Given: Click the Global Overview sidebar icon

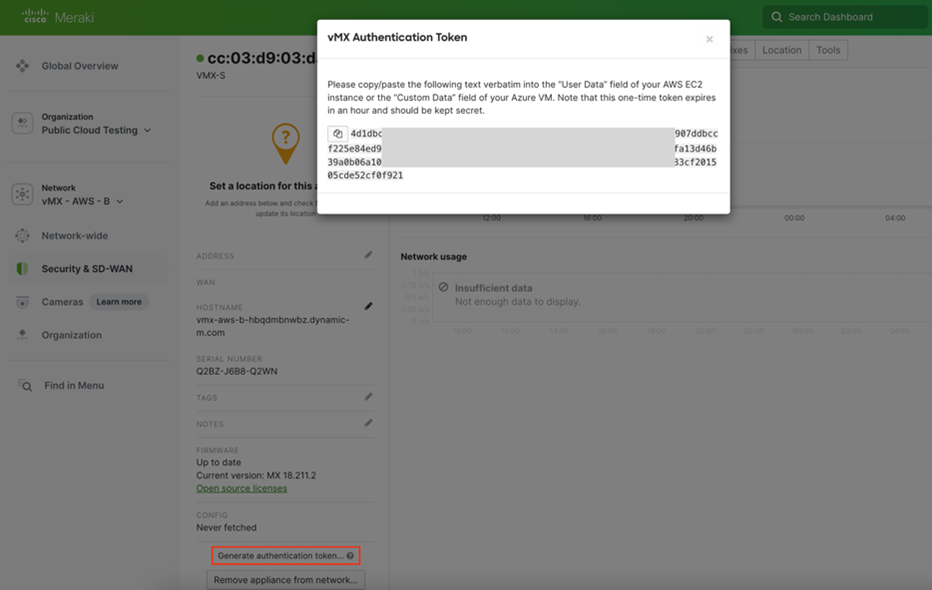Looking at the screenshot, I should point(22,66).
